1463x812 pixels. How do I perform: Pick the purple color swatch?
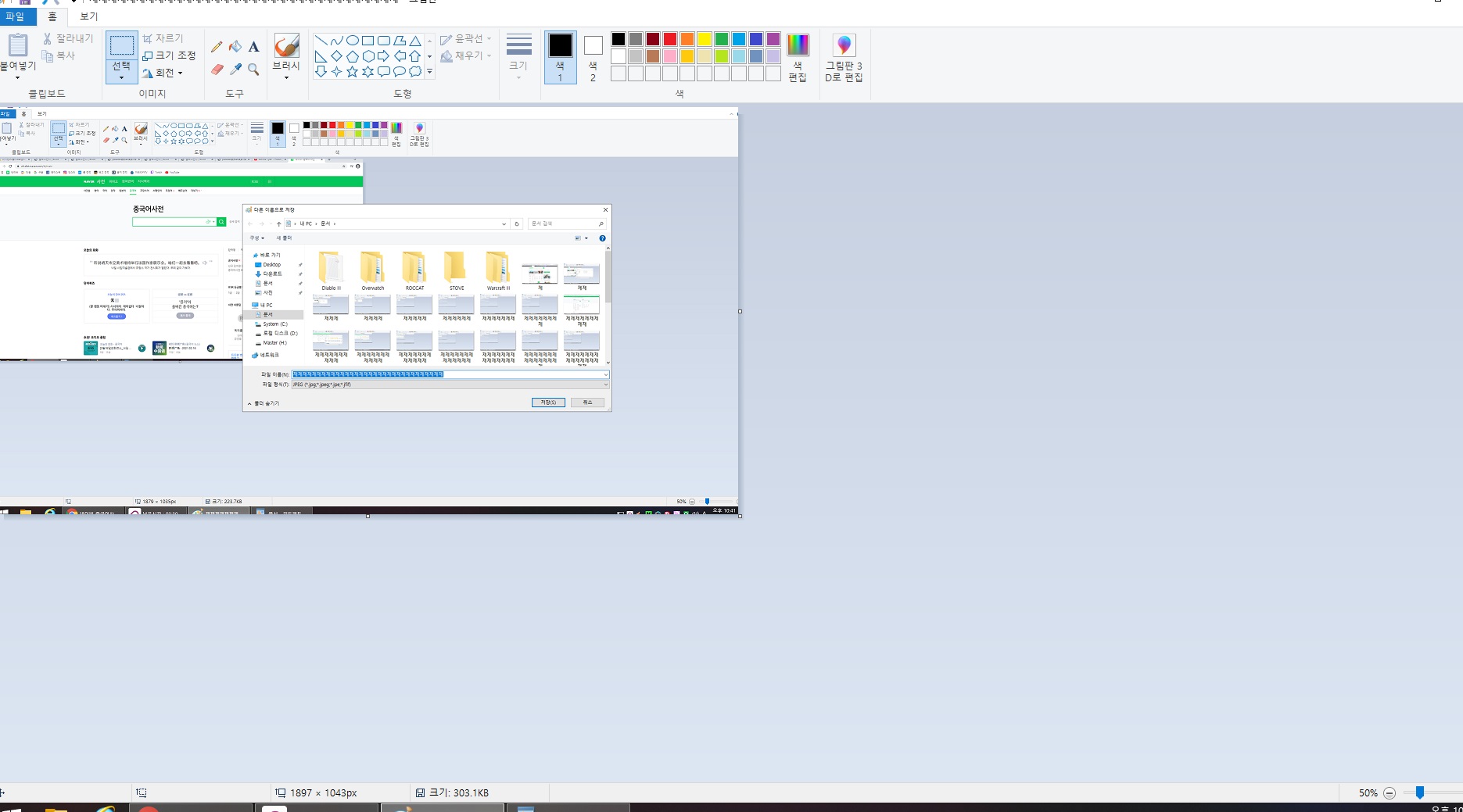tap(773, 39)
